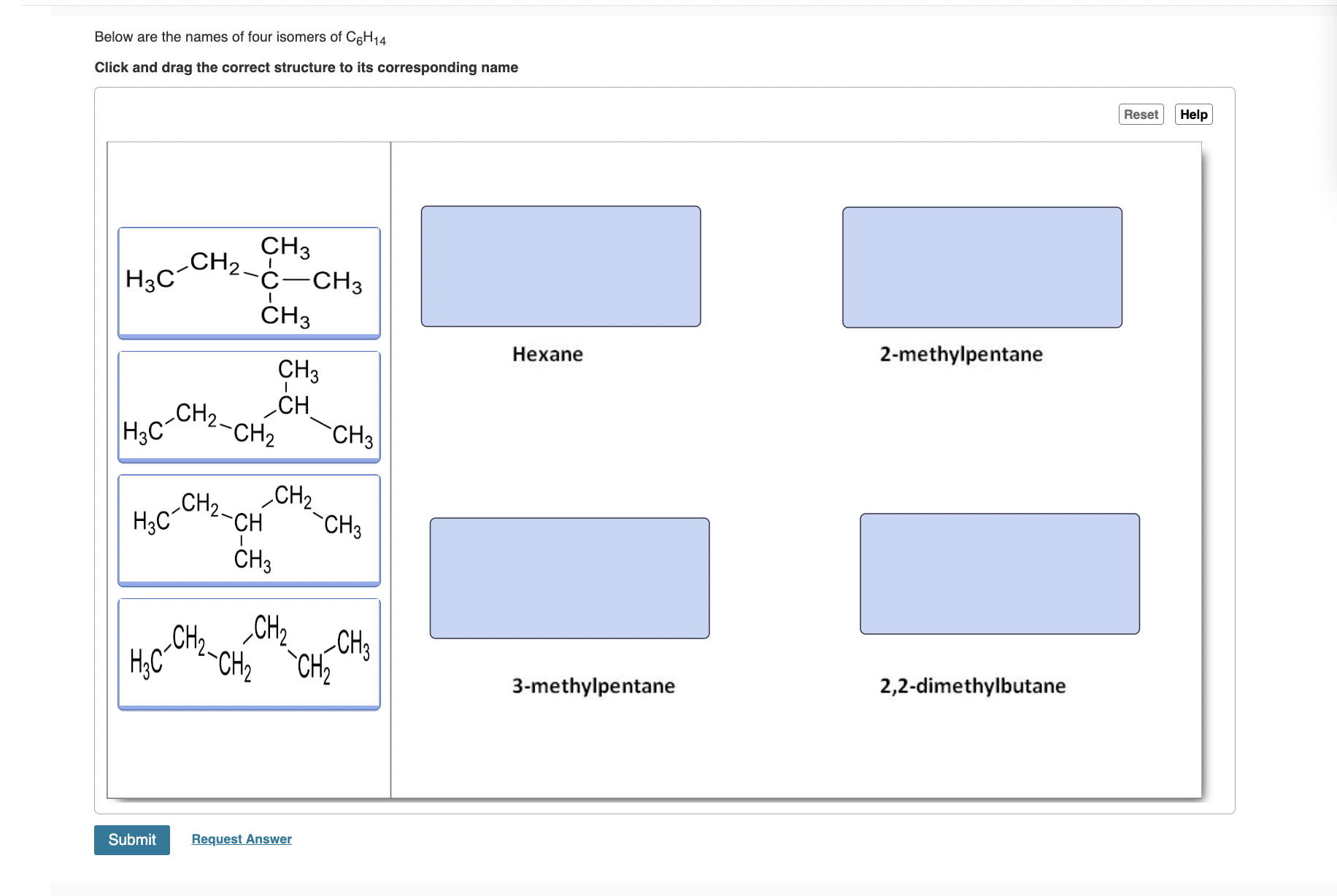Viewport: 1337px width, 896px height.
Task: Click the instruction text about dragging structures
Action: [x=306, y=67]
